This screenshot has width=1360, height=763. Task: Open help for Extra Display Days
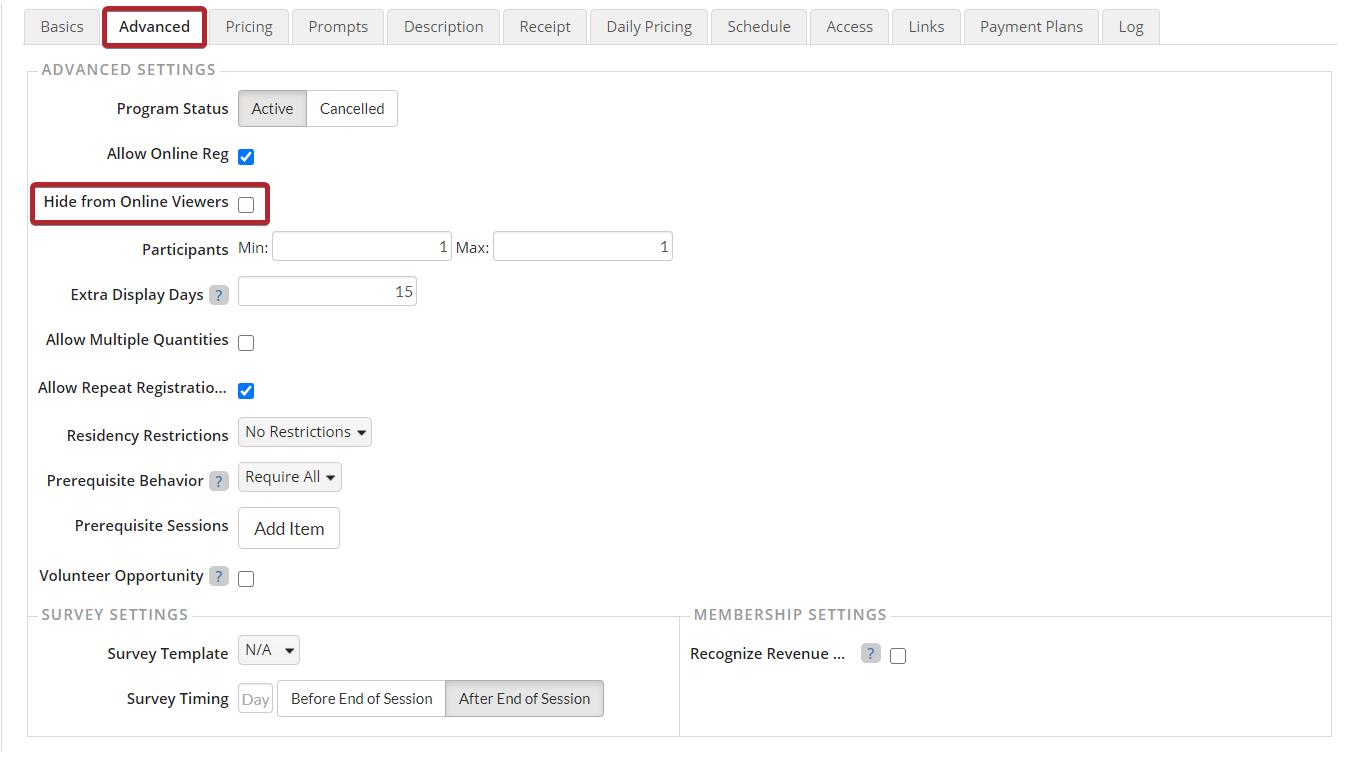tap(219, 295)
